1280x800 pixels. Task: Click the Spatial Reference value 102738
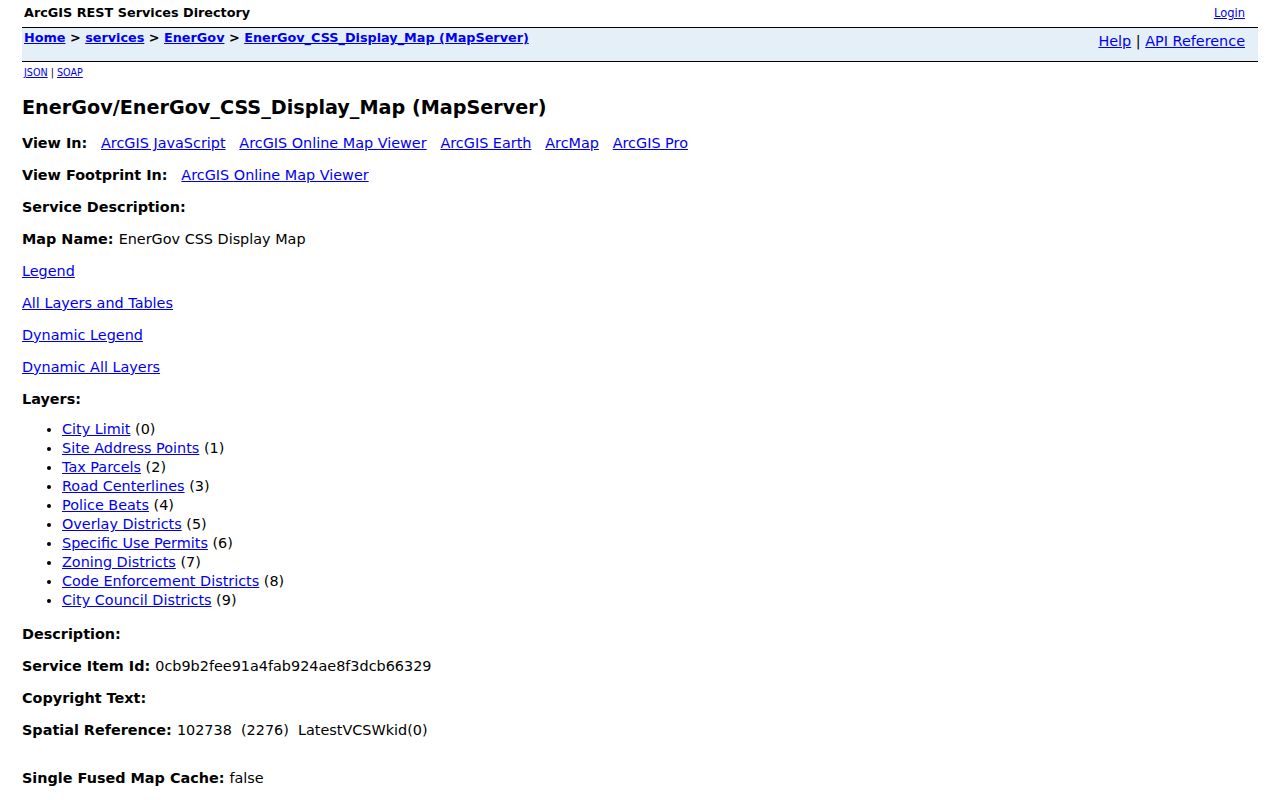coord(204,730)
